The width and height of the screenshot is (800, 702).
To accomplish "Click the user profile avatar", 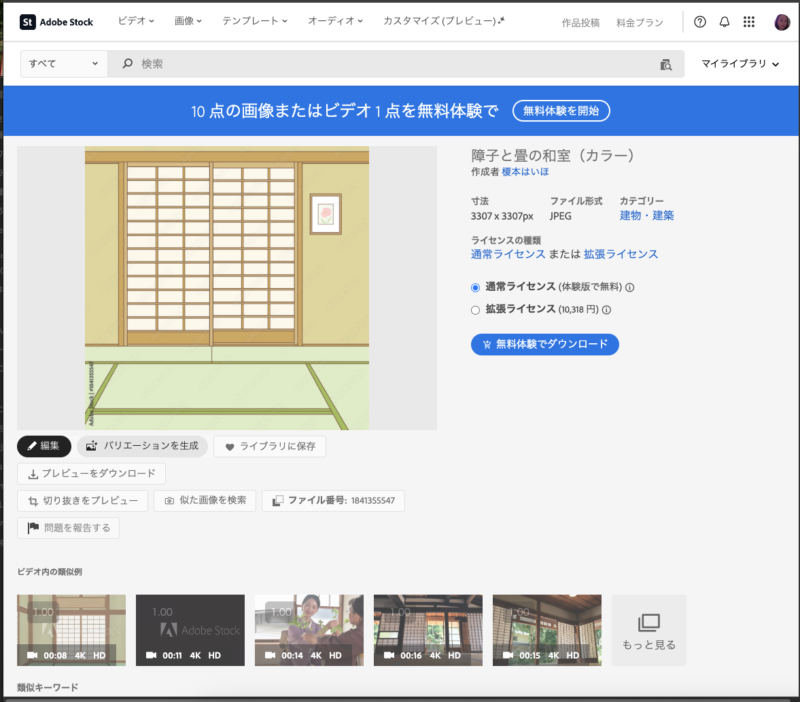I will coord(780,22).
